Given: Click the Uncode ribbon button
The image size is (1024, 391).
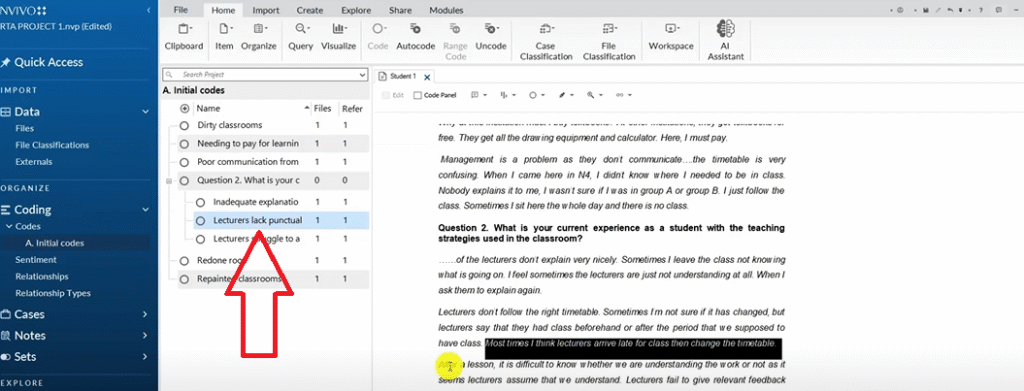Looking at the screenshot, I should coord(490,37).
